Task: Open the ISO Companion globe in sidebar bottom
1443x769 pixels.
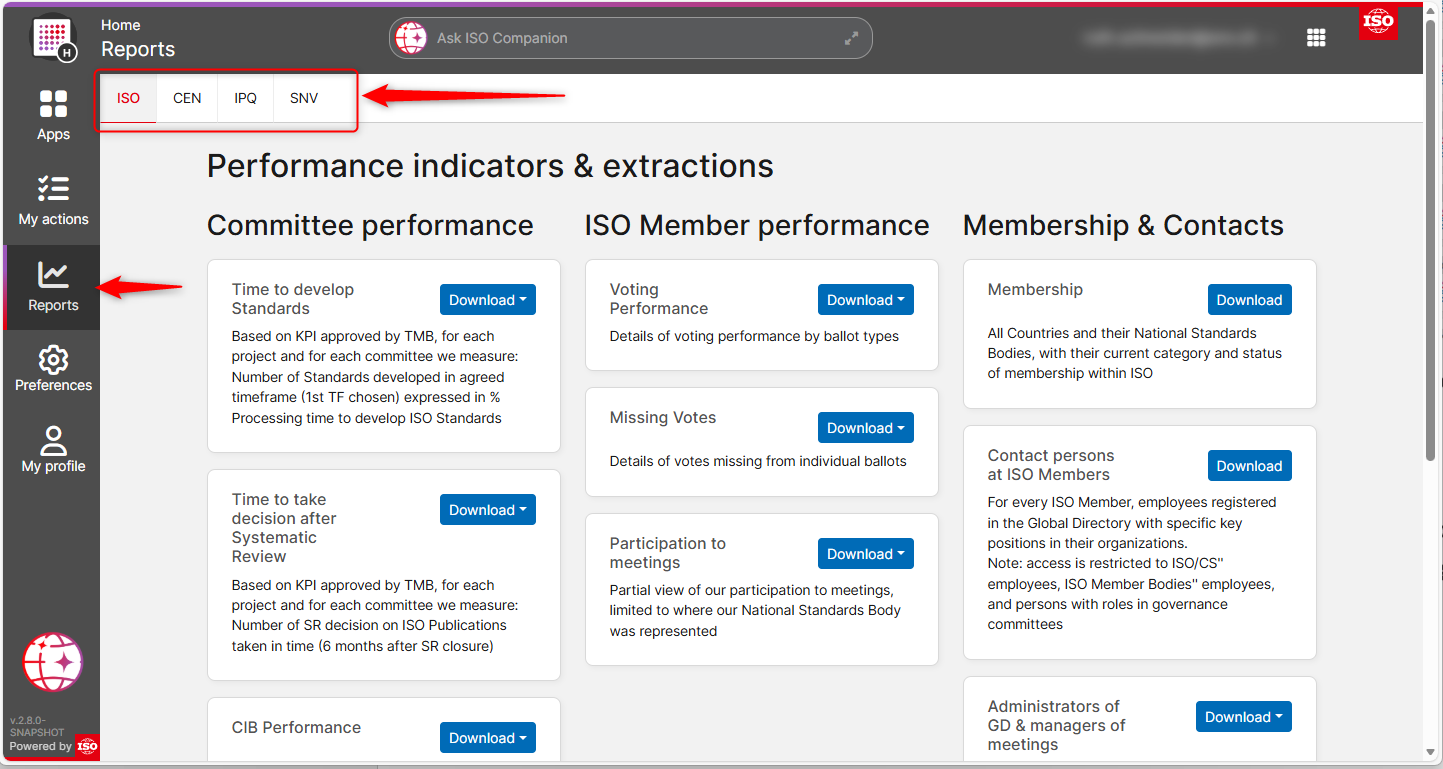Action: coord(53,662)
